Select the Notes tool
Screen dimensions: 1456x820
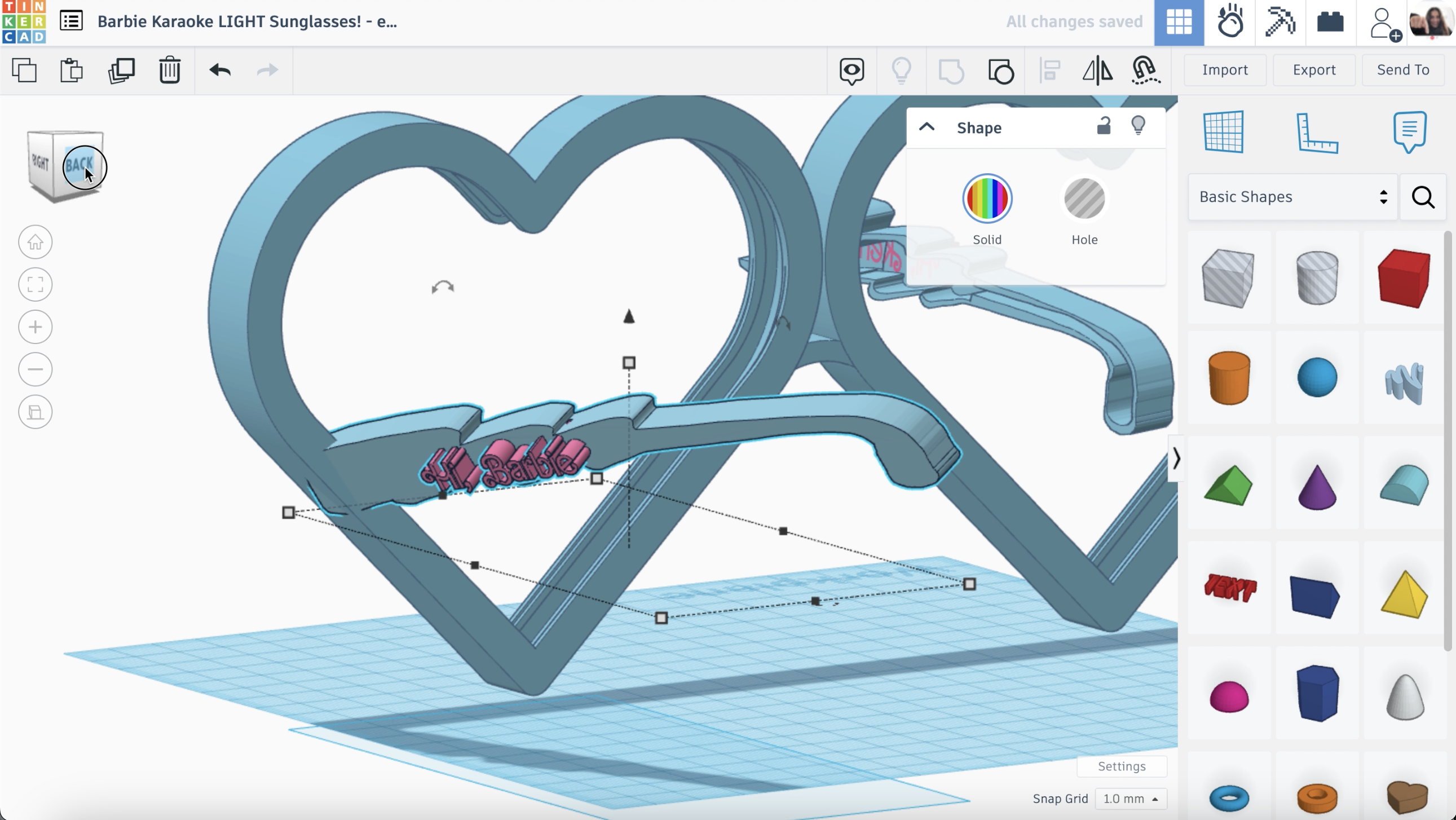pos(1409,131)
